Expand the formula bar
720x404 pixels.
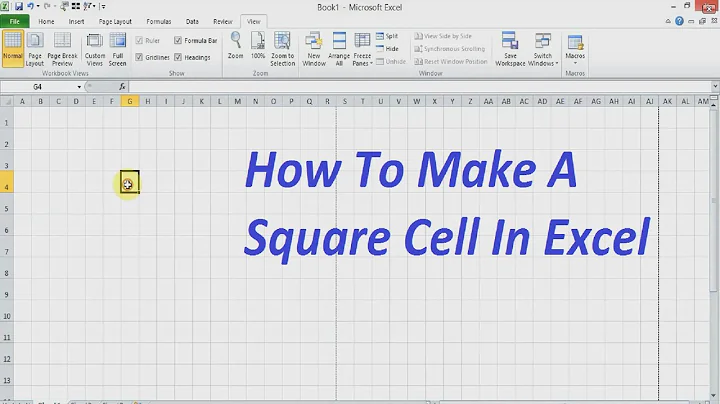click(x=715, y=86)
